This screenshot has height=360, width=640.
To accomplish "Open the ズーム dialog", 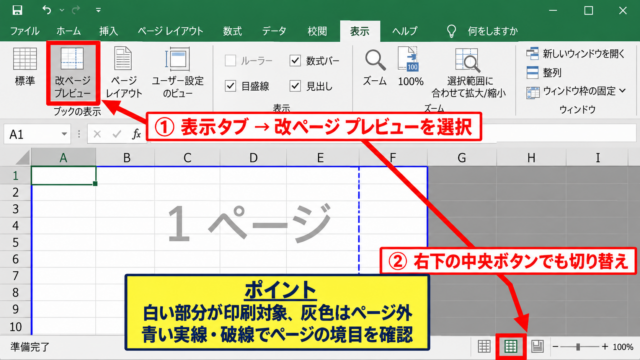I will (375, 67).
